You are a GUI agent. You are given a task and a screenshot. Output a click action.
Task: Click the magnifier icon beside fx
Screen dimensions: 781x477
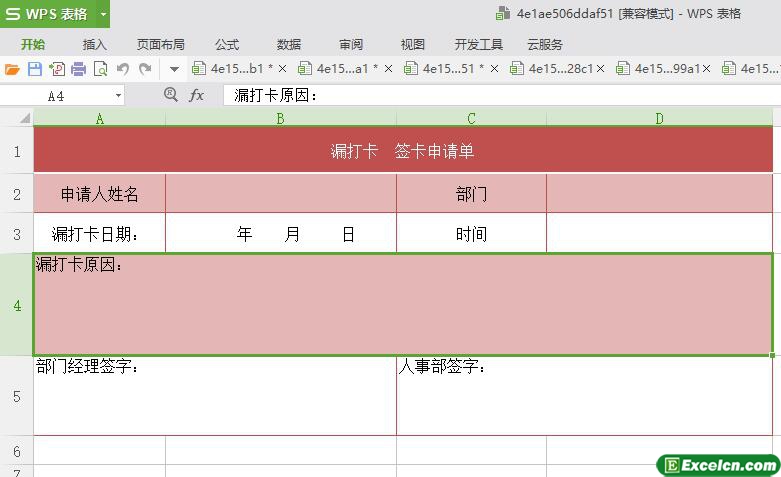pyautogui.click(x=171, y=94)
